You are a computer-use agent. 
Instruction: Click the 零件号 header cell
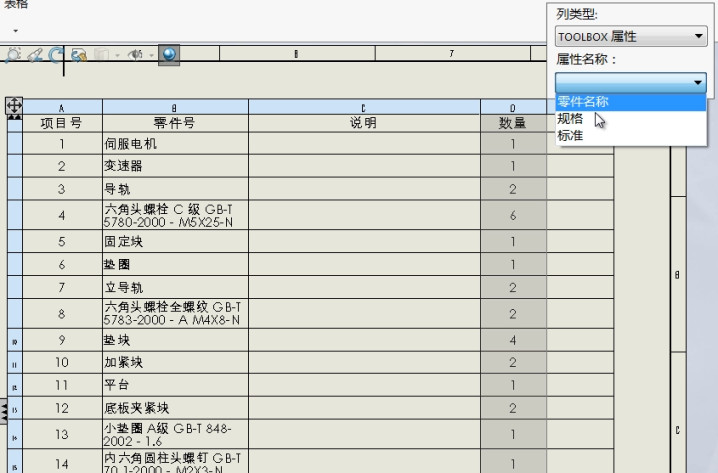coord(175,123)
